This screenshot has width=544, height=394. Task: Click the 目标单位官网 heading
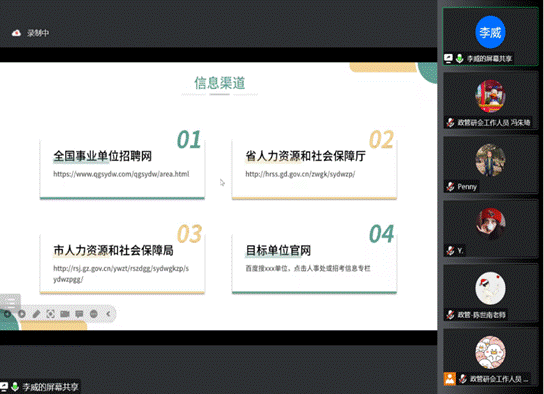(x=278, y=250)
